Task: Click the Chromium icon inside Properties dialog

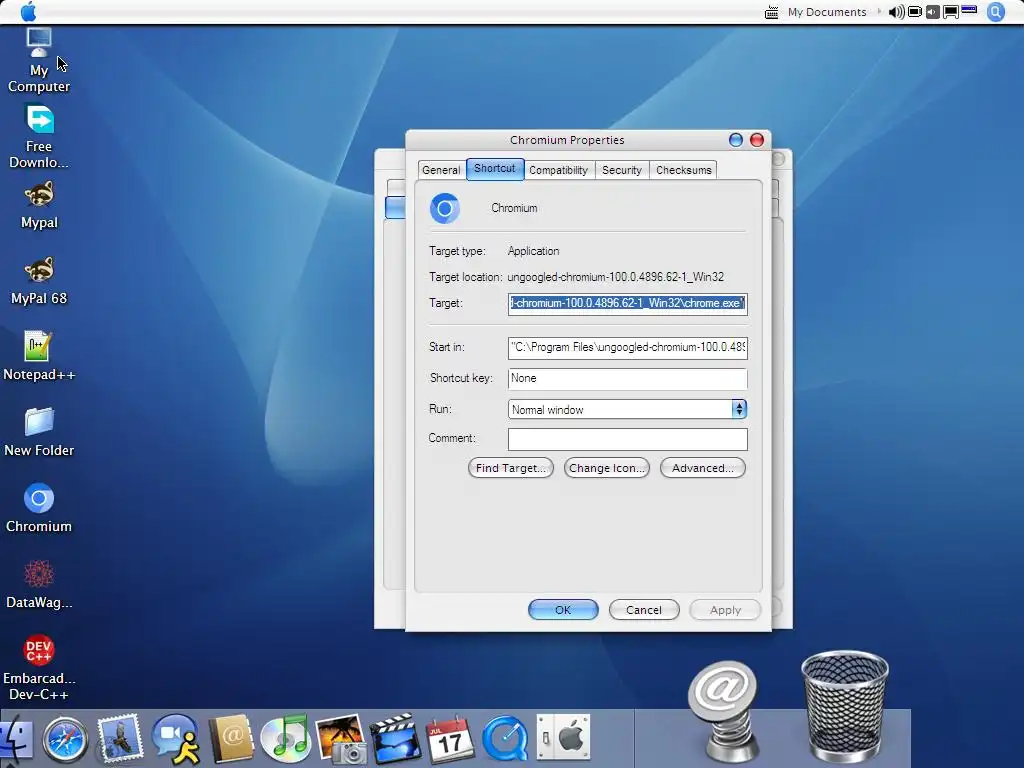Action: coord(445,208)
